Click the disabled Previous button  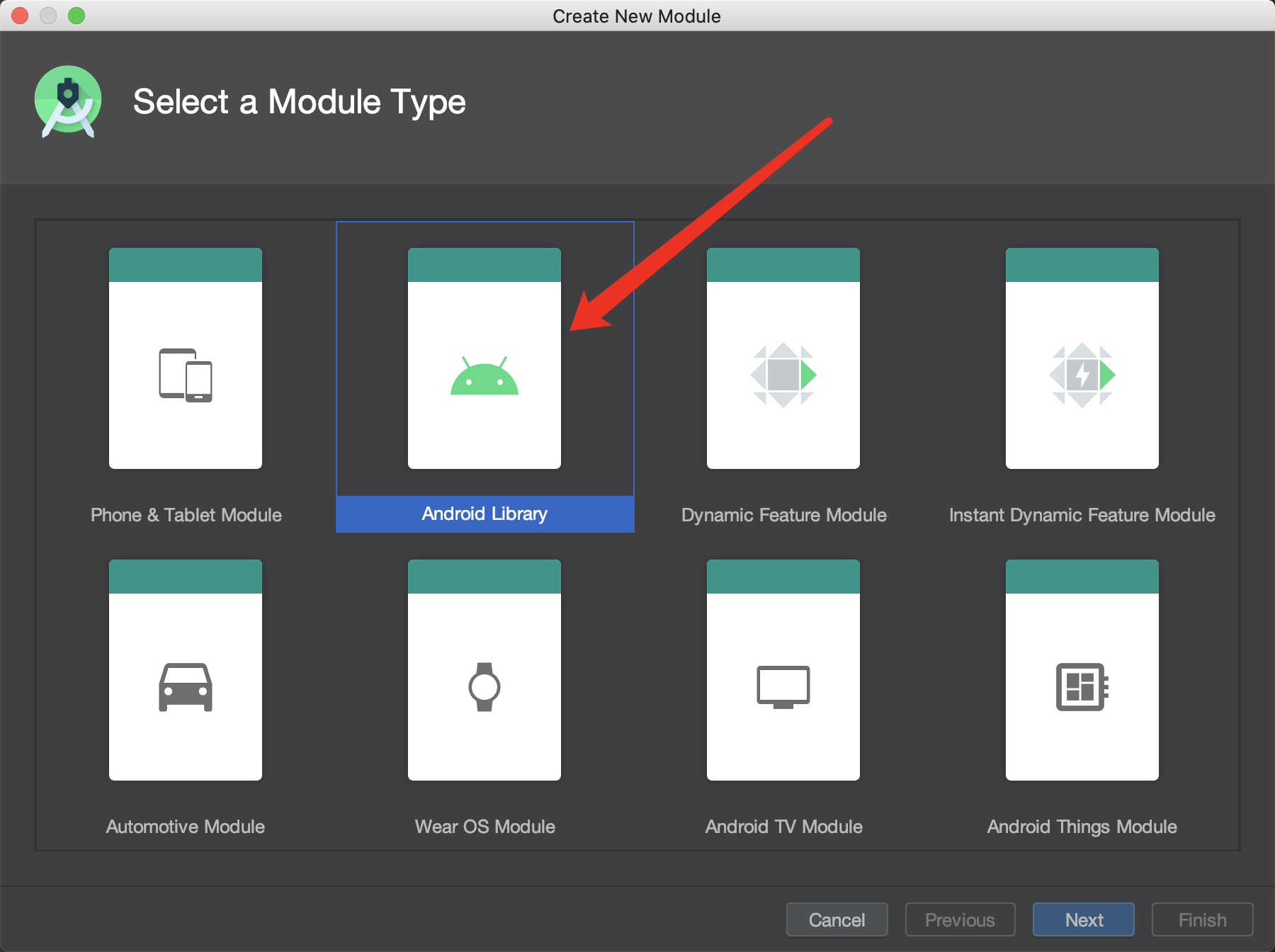pos(960,919)
